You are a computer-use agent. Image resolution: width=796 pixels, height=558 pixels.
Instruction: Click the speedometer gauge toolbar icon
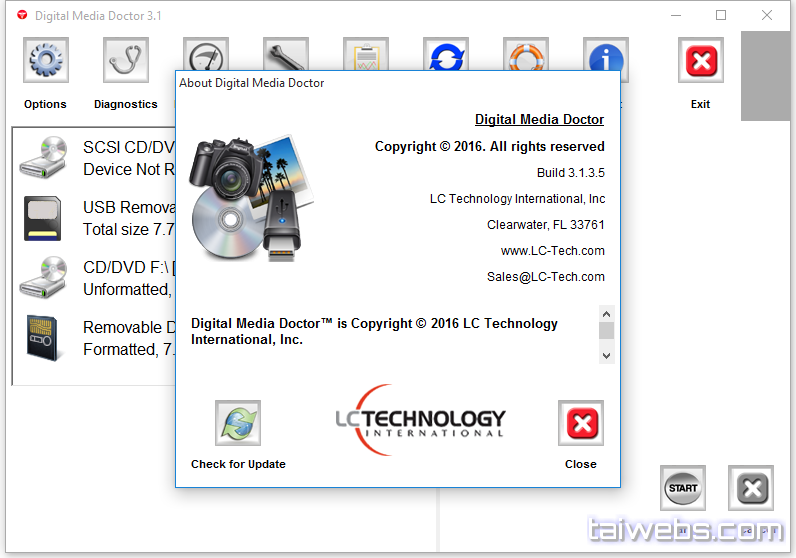tap(206, 55)
